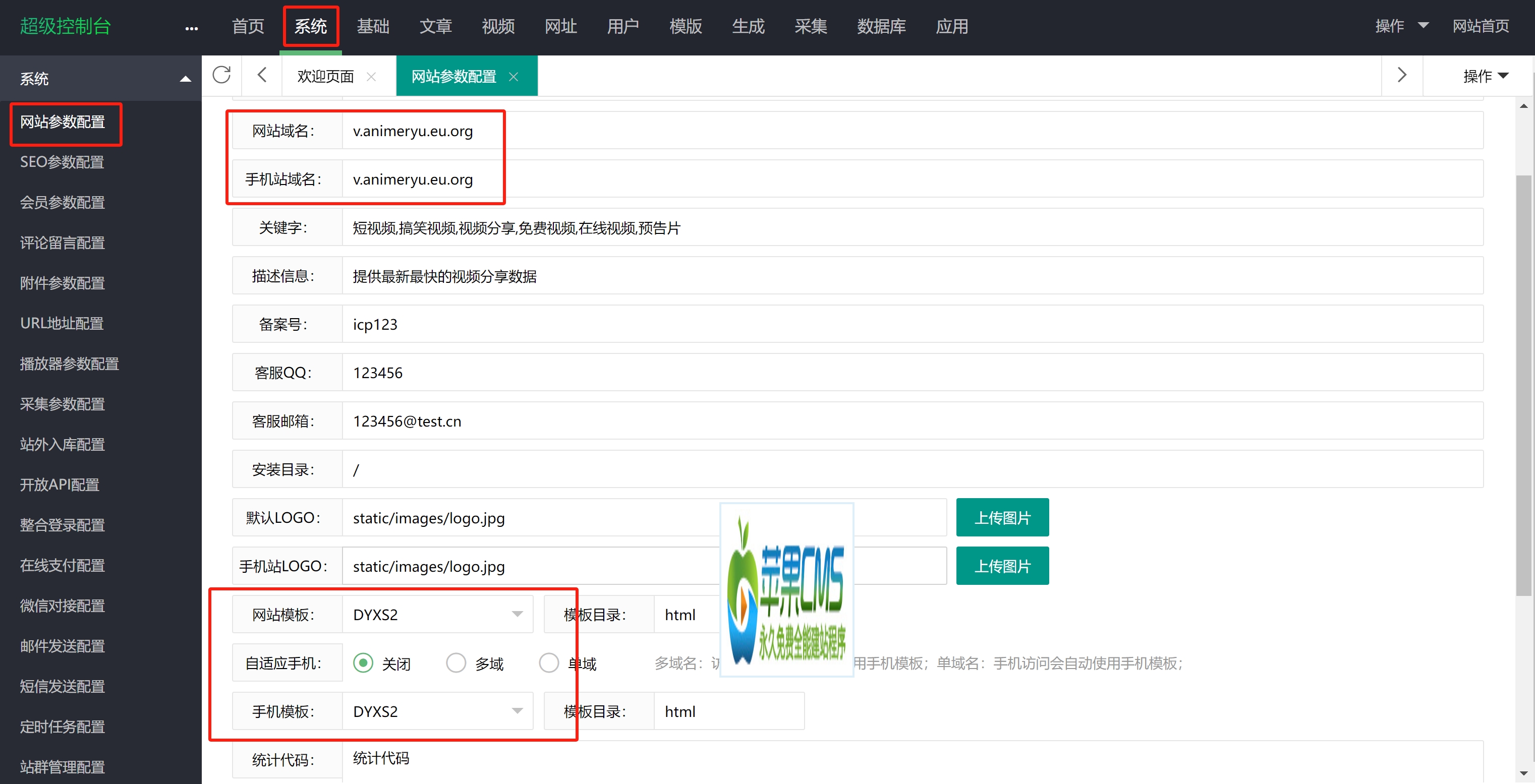Open the 网站模板 dropdown

tap(437, 614)
